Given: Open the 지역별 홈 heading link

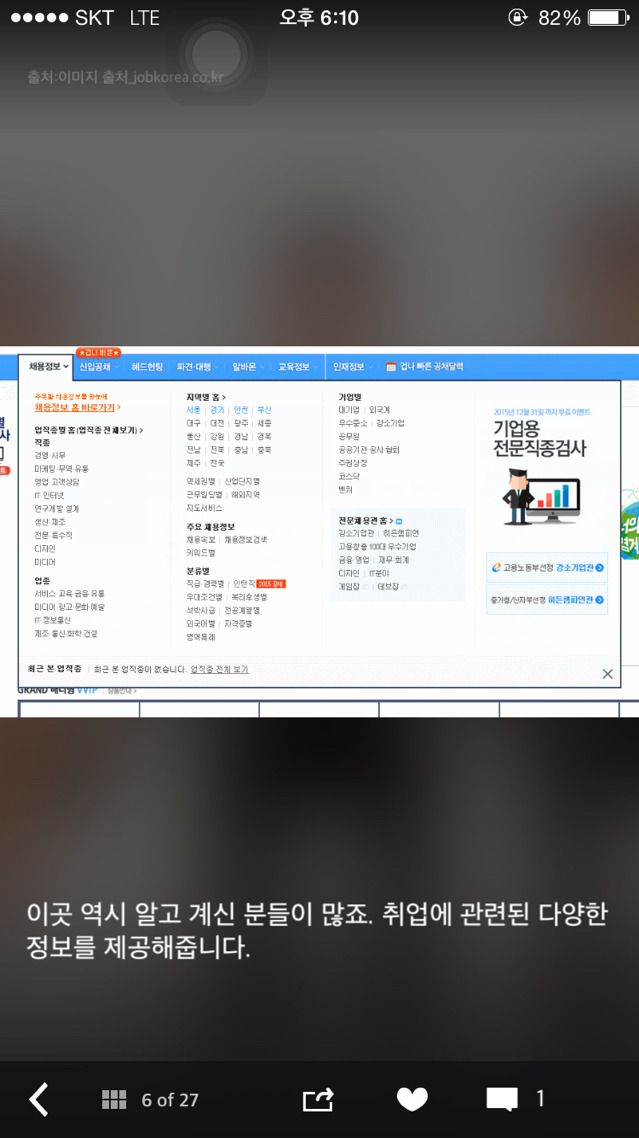Looking at the screenshot, I should click(206, 397).
